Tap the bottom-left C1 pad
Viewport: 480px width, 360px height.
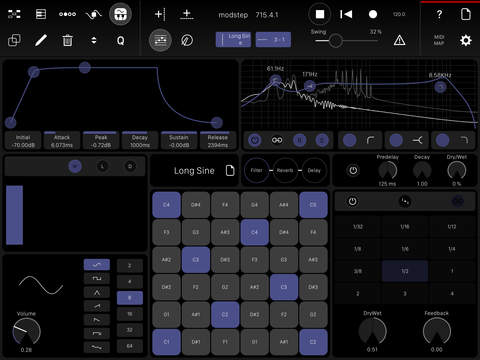click(166, 342)
